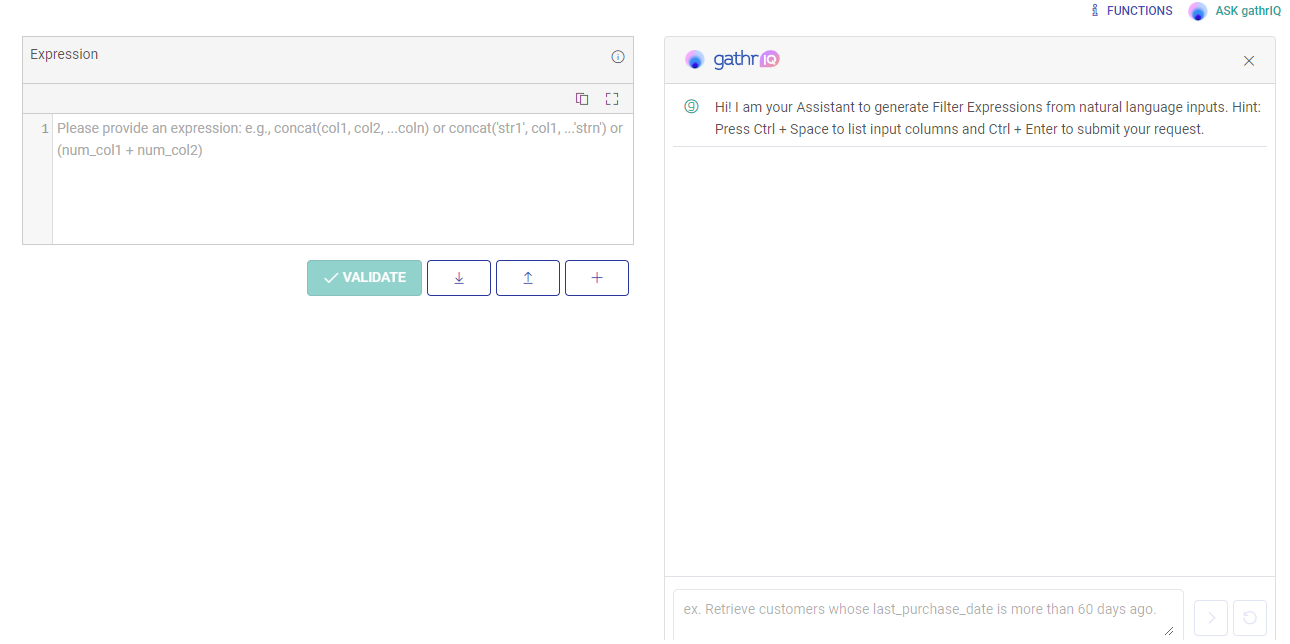This screenshot has height=644, width=1290.
Task: Click the assistant's greeting hint message
Action: click(987, 118)
